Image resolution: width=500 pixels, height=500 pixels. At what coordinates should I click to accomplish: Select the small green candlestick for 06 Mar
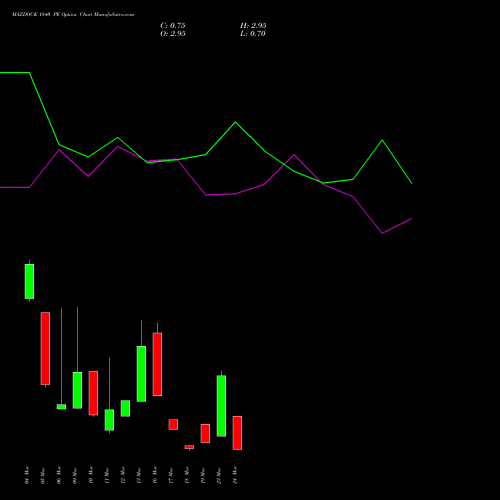pyautogui.click(x=61, y=407)
